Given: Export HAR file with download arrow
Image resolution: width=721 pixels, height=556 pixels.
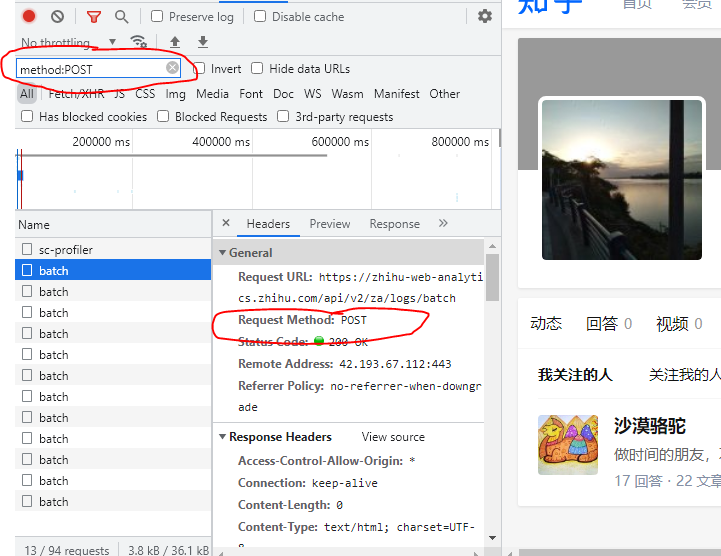Looking at the screenshot, I should 203,42.
